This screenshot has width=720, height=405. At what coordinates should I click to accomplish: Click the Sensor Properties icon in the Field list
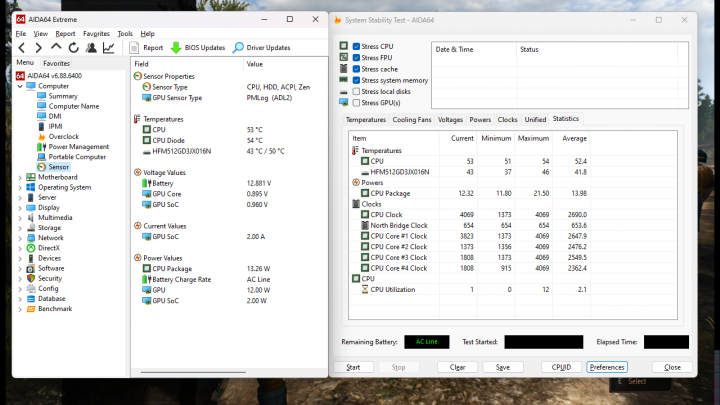[x=137, y=76]
